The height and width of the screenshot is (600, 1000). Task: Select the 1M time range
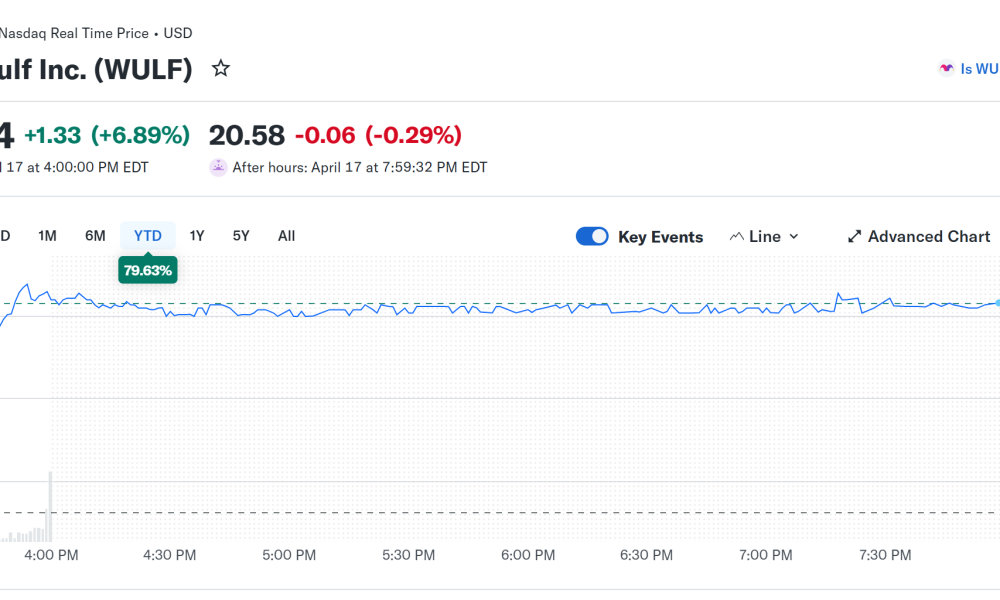click(47, 236)
